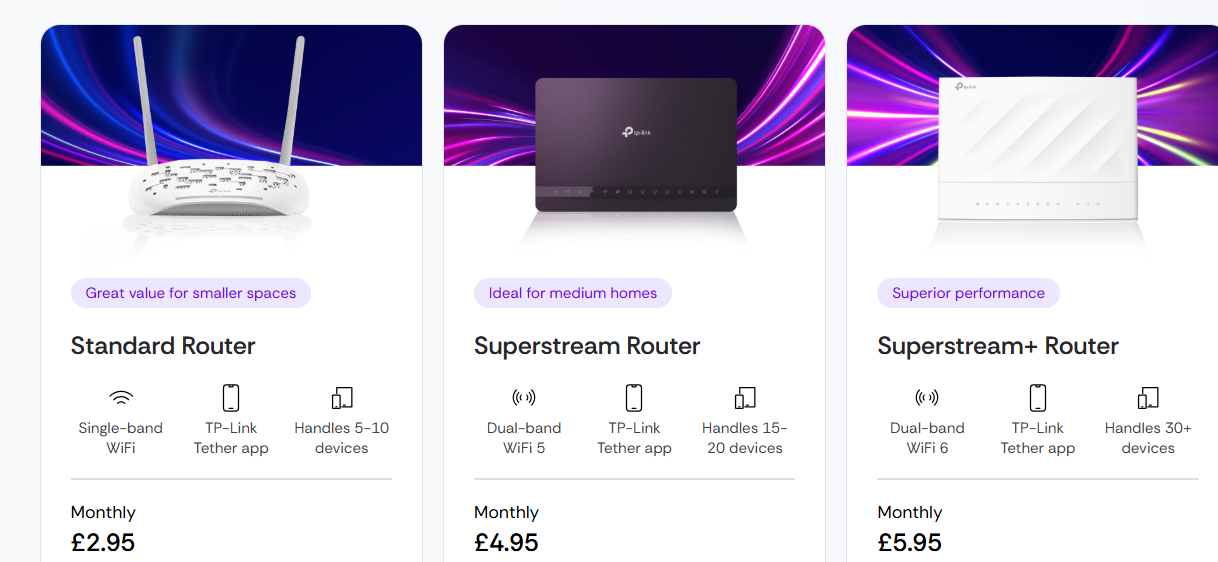Select the Superstream Router heading
1218x562 pixels.
[x=587, y=346]
